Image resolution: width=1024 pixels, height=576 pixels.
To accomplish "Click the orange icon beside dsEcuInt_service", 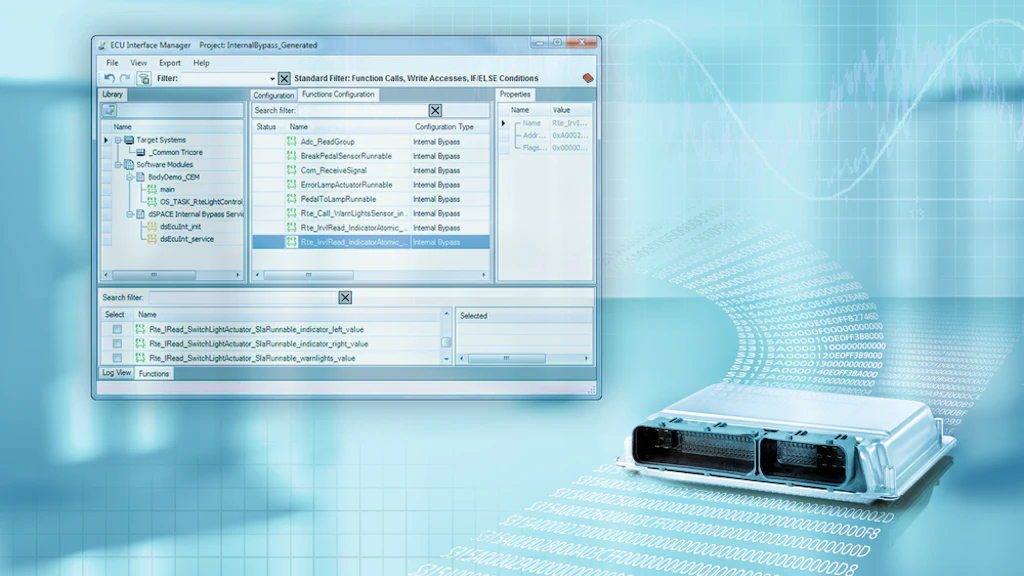I will (x=152, y=239).
